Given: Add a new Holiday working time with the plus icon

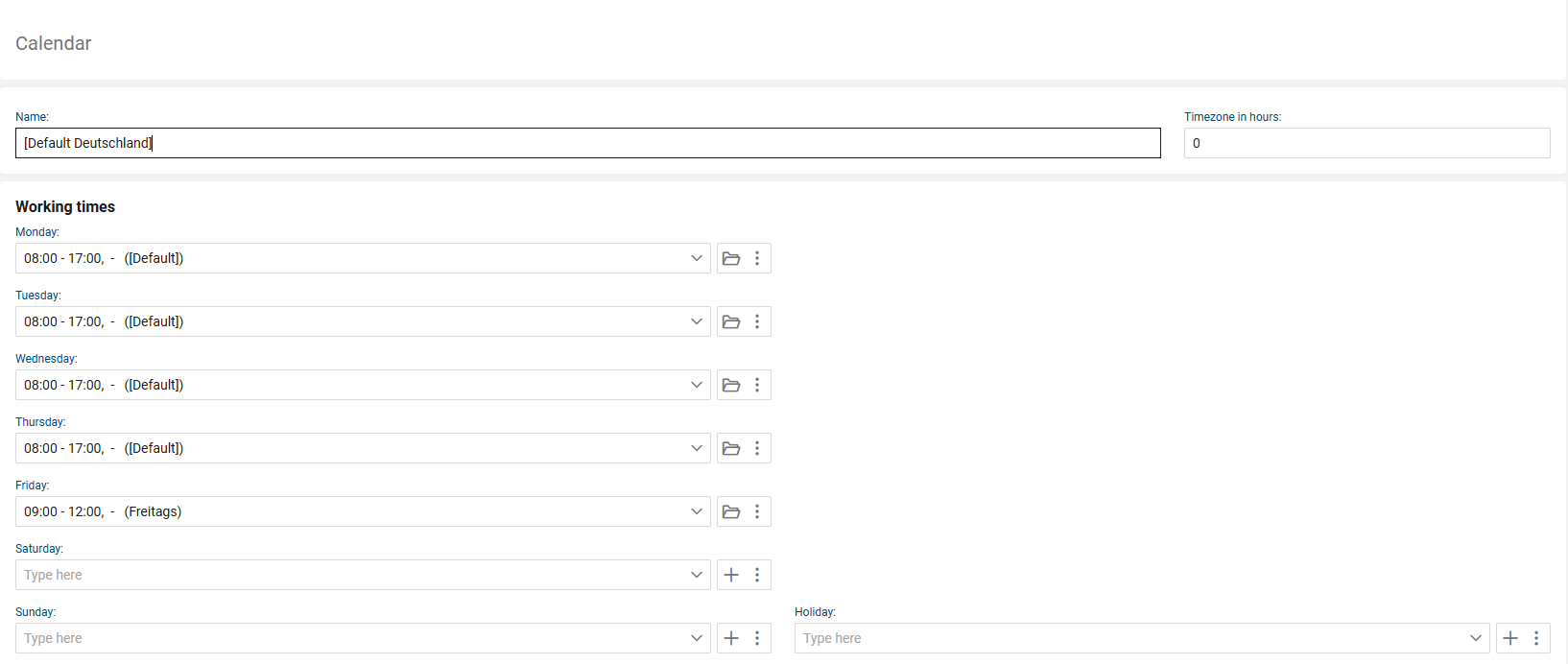Looking at the screenshot, I should click(1510, 638).
